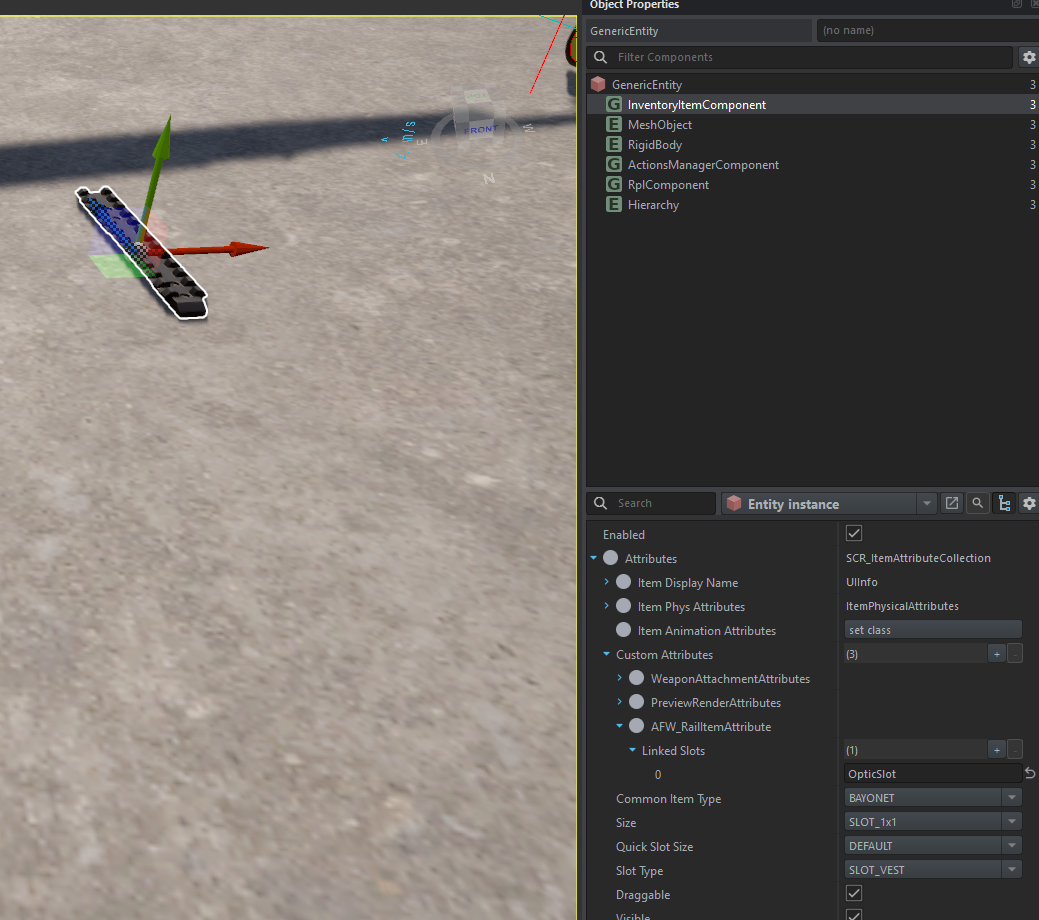The width and height of the screenshot is (1039, 920).
Task: Open the properties settings gear icon
Action: pyautogui.click(x=1028, y=503)
